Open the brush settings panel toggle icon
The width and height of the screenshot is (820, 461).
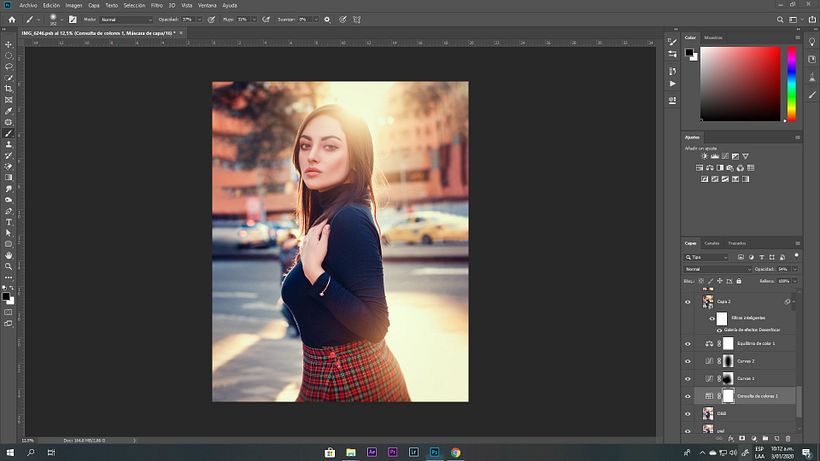(x=73, y=19)
